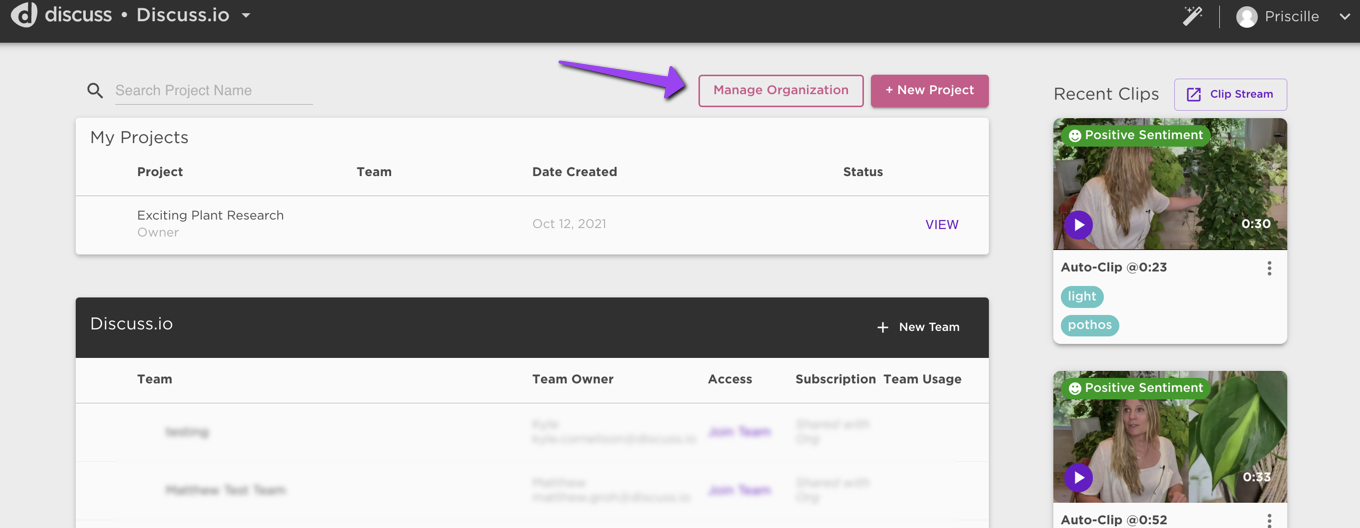Open options menu for Auto-Clip @0:52
This screenshot has height=528, width=1360.
tap(1269, 520)
